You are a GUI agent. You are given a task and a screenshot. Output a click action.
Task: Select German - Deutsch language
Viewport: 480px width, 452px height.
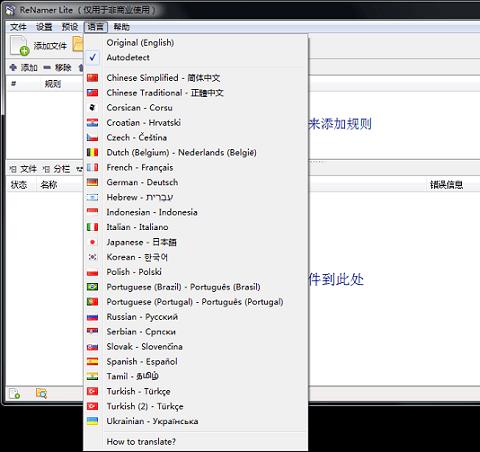196,182
